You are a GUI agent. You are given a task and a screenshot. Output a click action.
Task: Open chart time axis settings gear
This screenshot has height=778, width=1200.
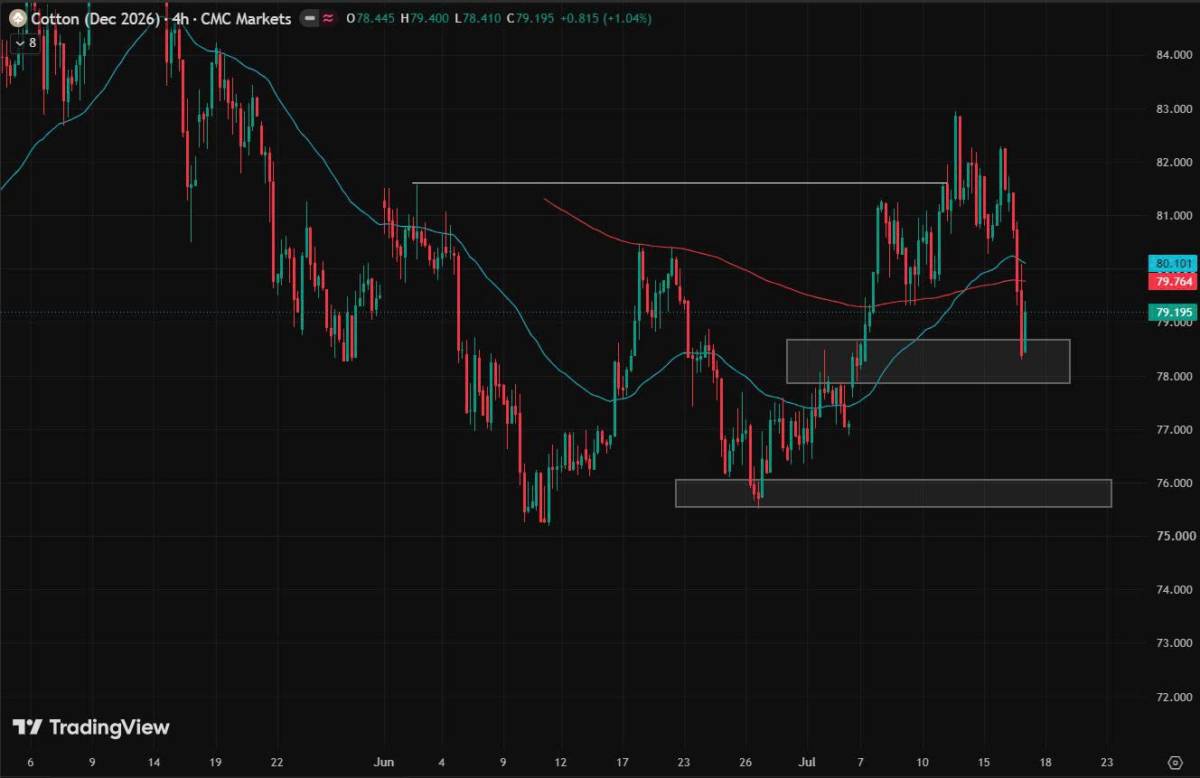pos(1175,762)
